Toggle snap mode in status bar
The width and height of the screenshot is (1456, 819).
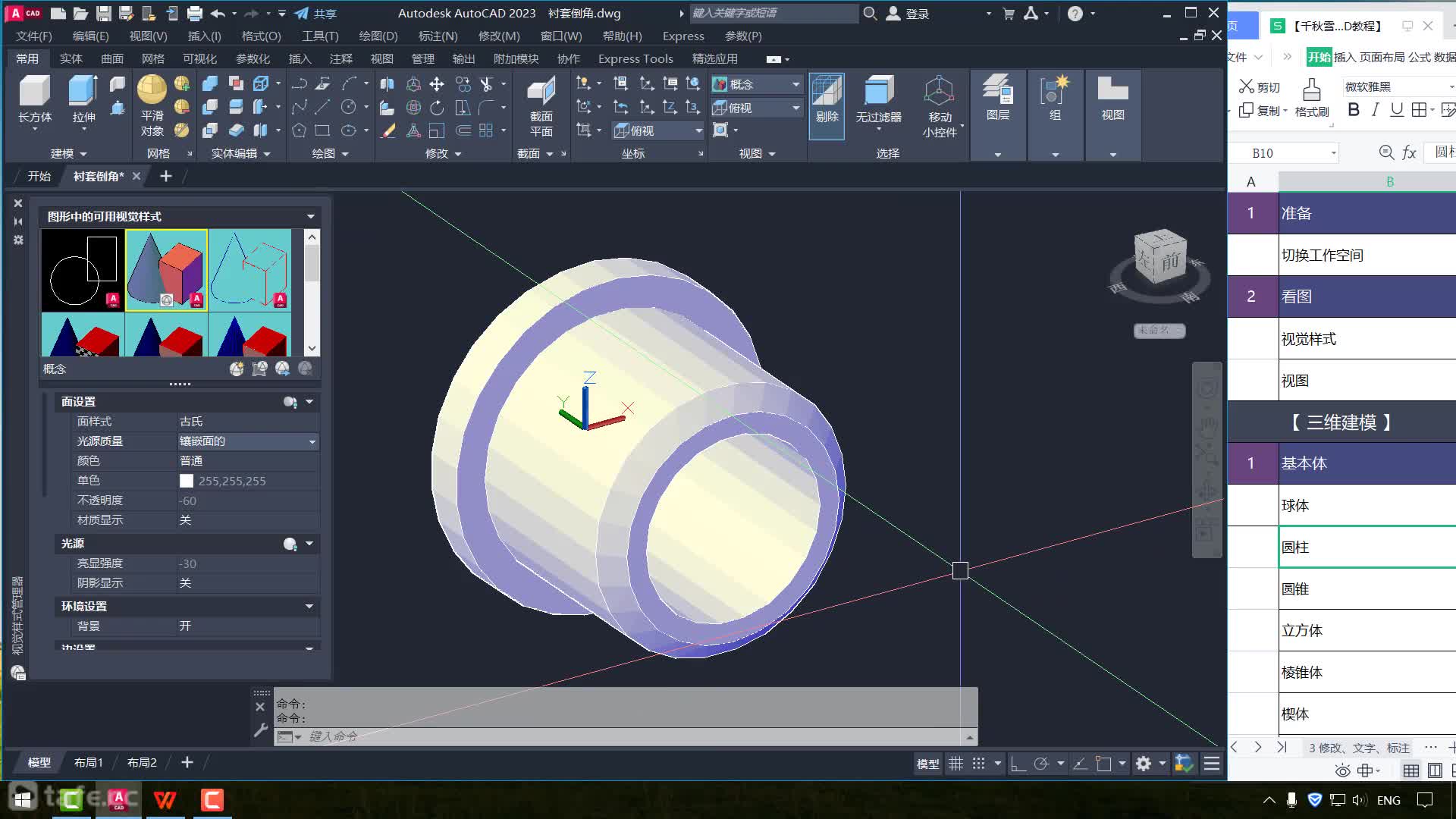tap(979, 764)
